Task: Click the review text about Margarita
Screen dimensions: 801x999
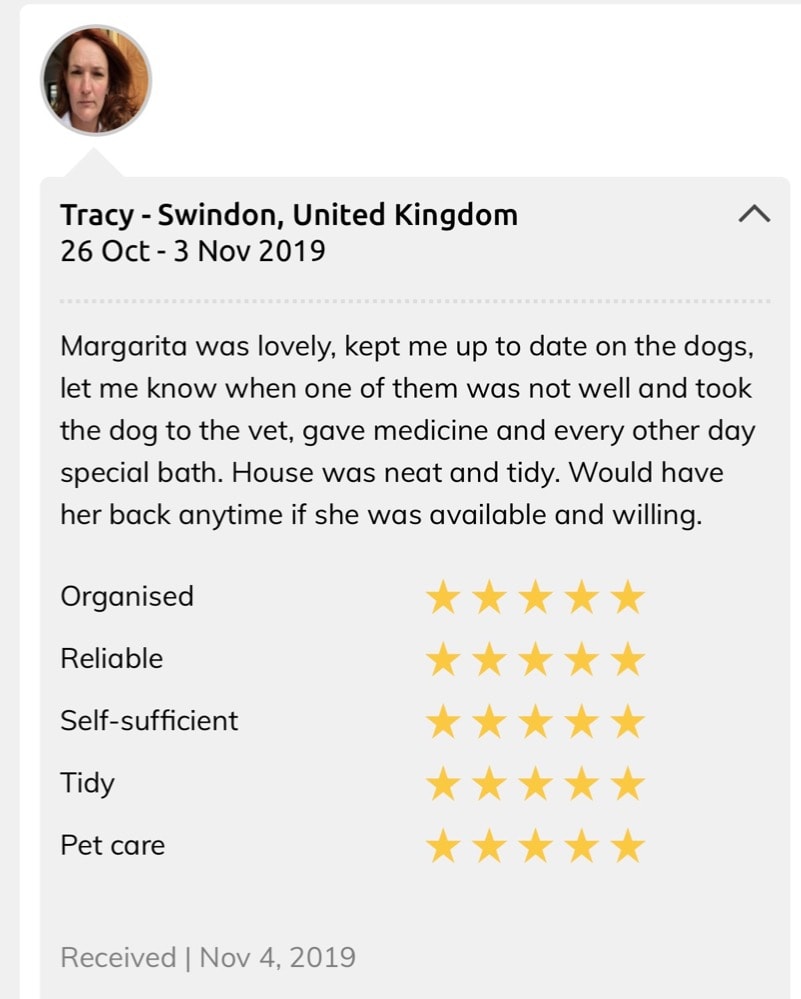Action: pyautogui.click(x=407, y=431)
